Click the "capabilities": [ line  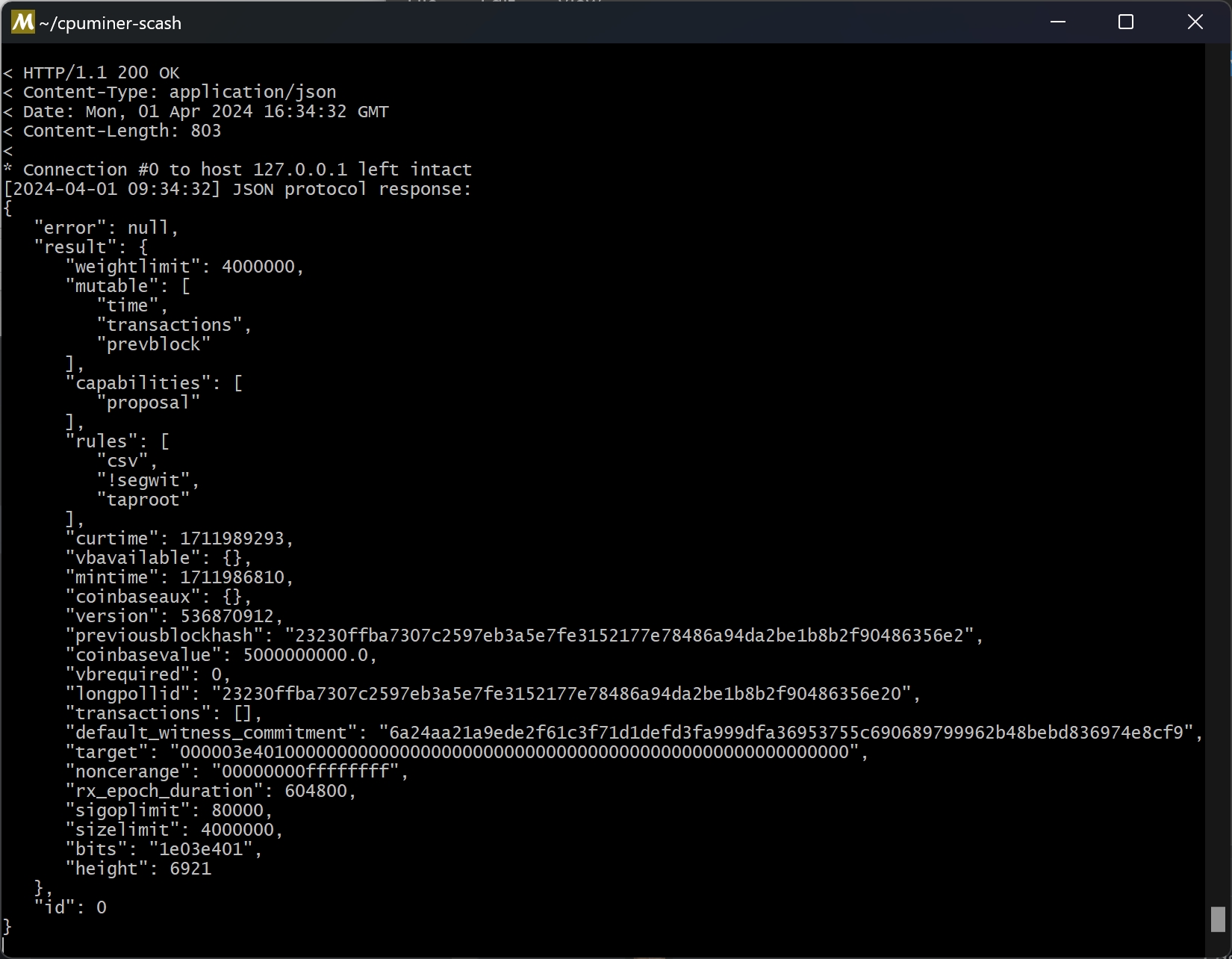tap(154, 383)
